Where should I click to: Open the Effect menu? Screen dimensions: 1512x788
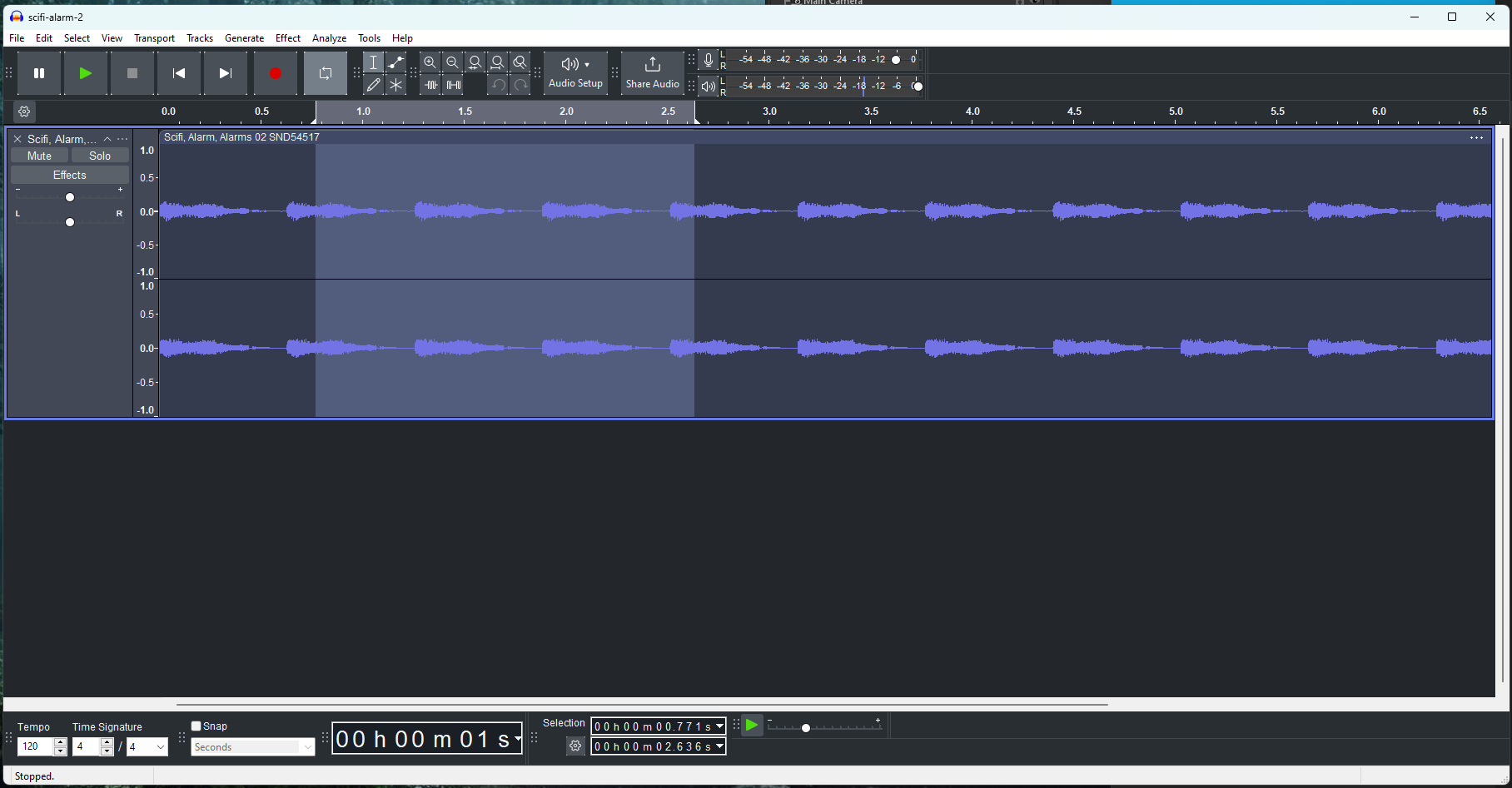coord(287,38)
